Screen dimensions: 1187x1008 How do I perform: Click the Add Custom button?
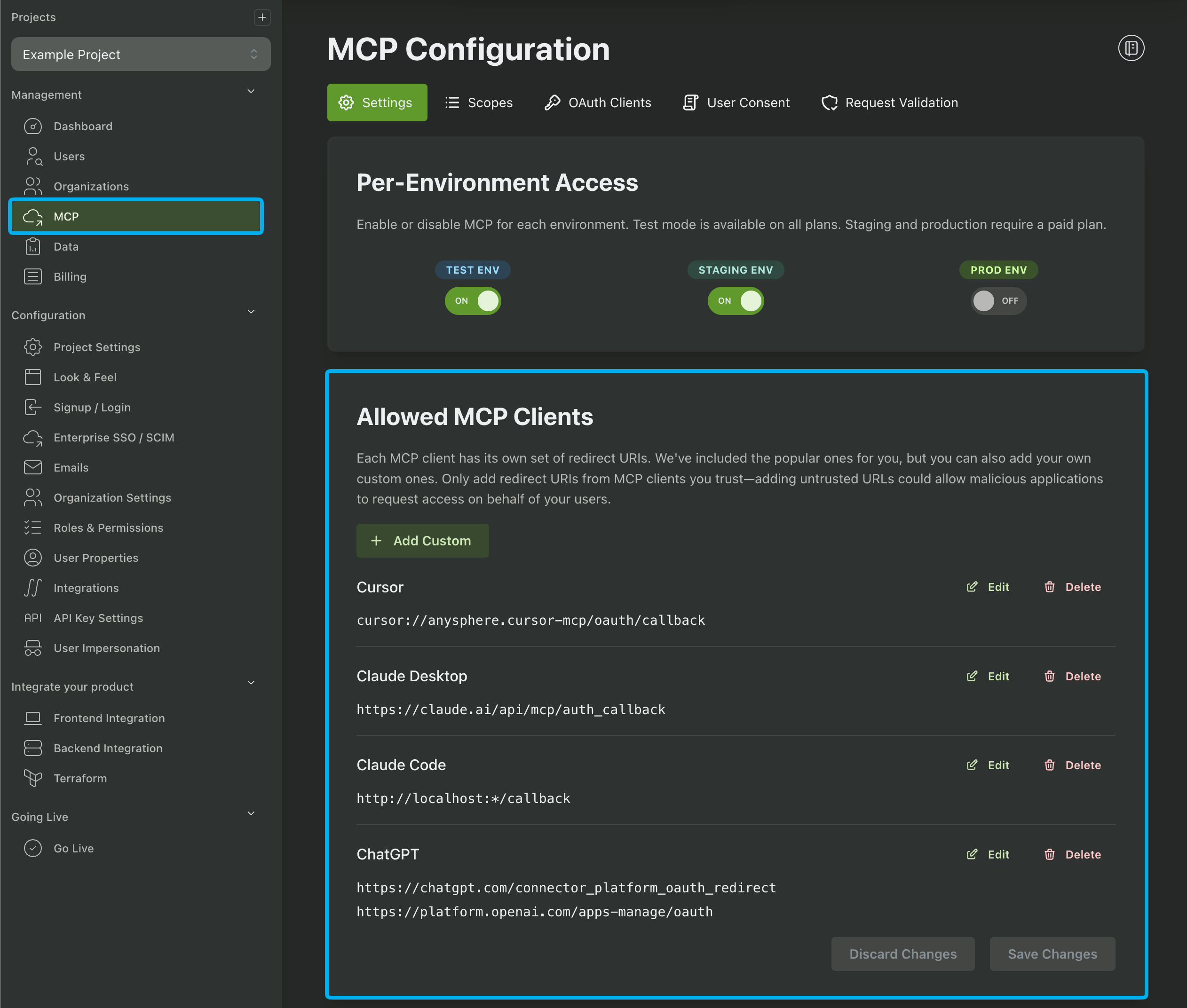(422, 541)
